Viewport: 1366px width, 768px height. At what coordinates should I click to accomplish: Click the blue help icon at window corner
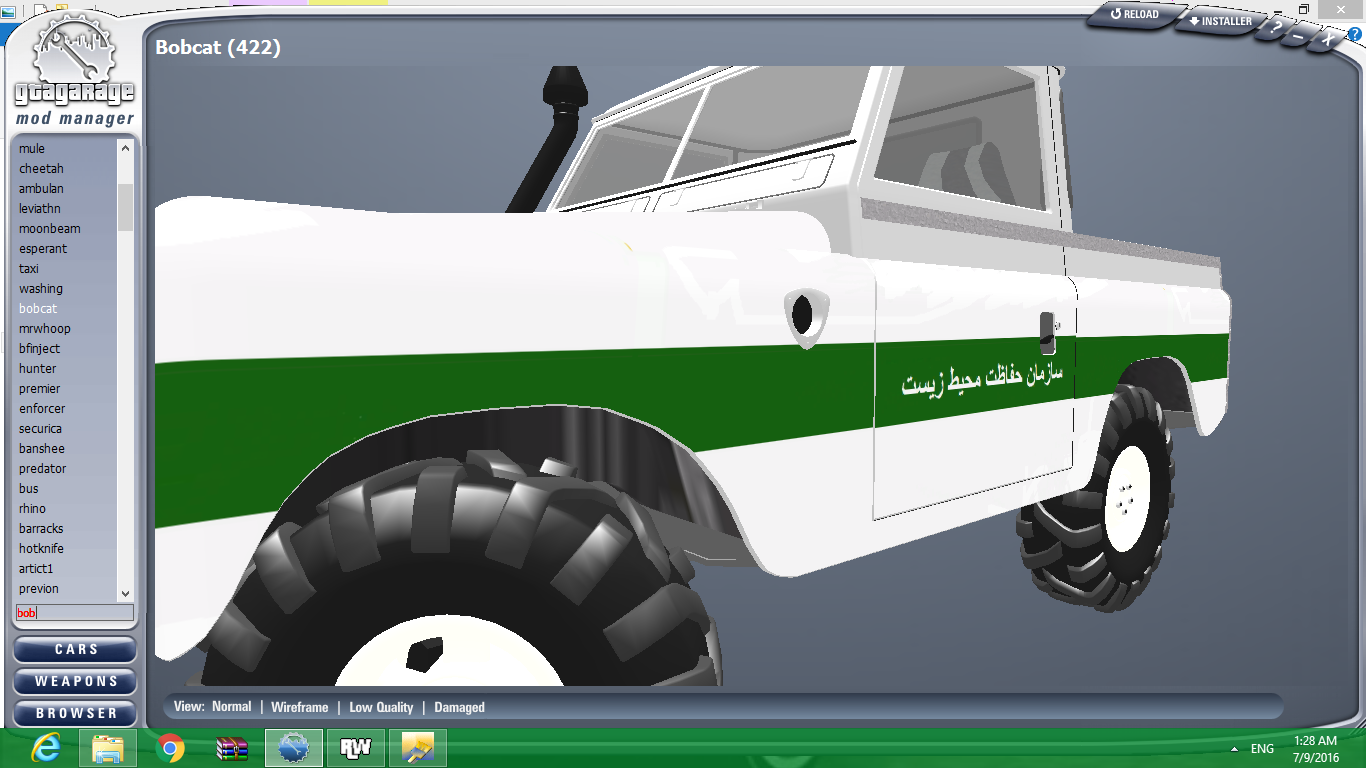pos(1354,34)
